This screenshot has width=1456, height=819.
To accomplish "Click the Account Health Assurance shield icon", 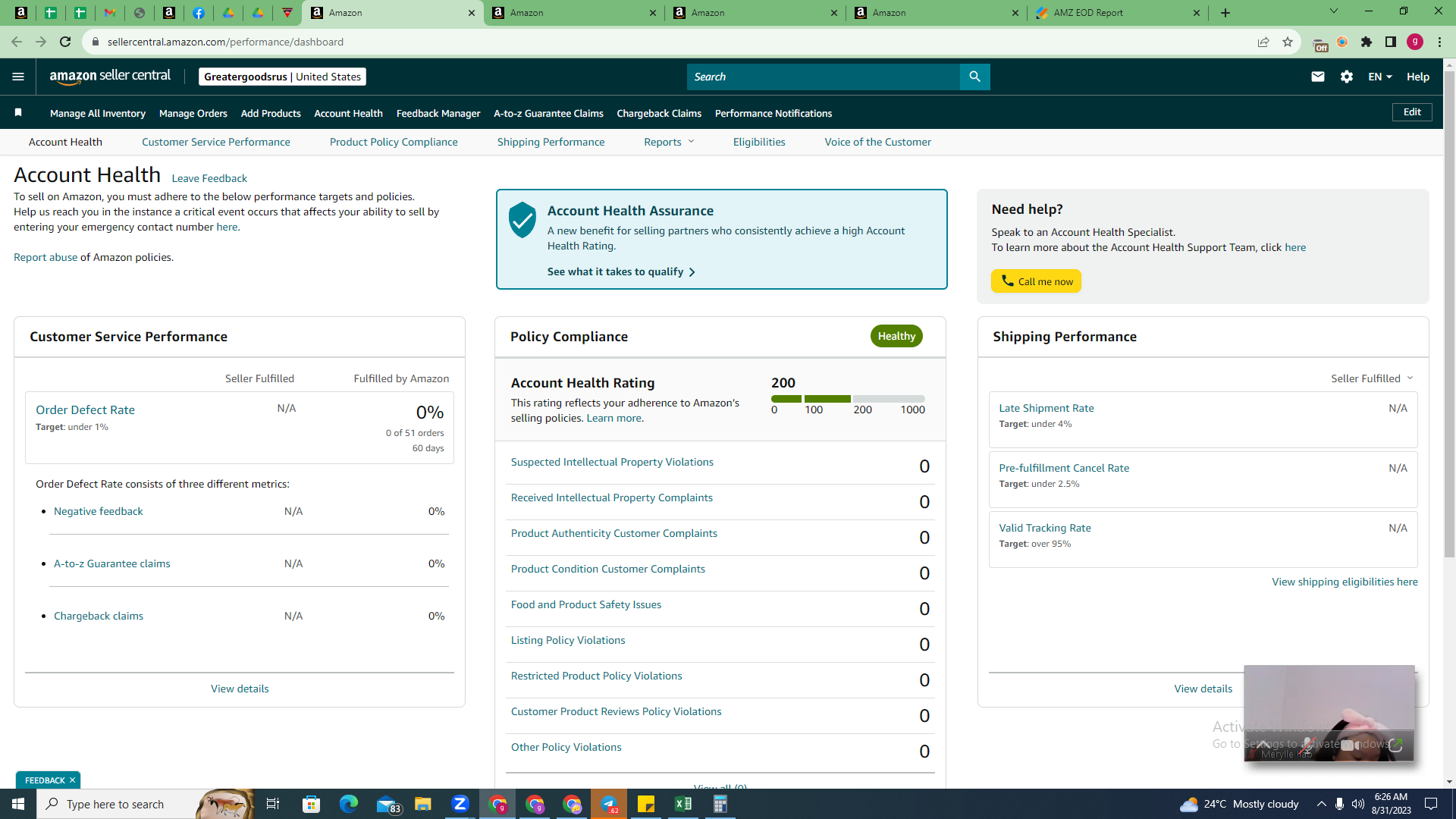I will (522, 220).
